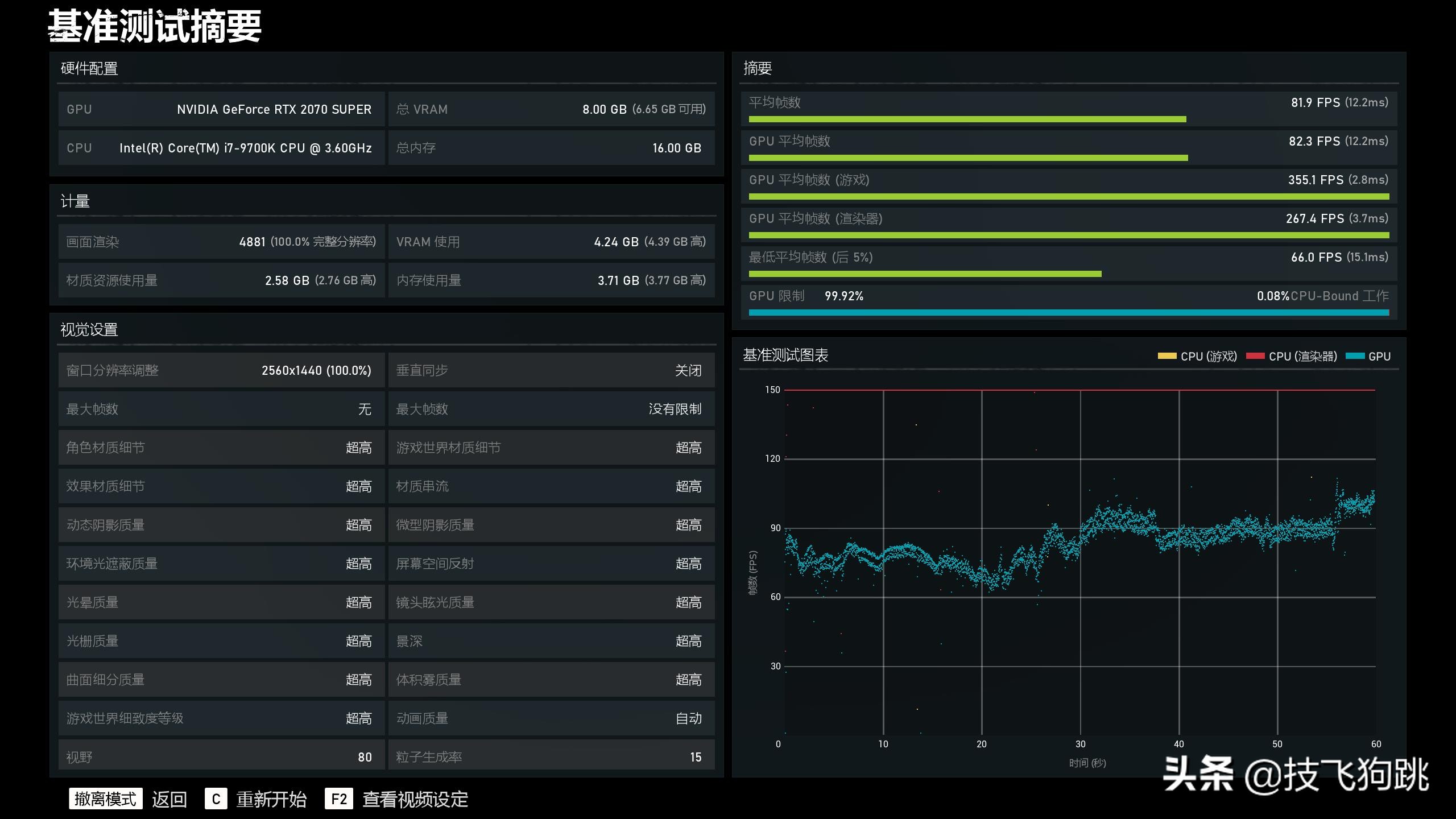The height and width of the screenshot is (819, 1456).
Task: Click the 硬件配置 section header
Action: click(89, 69)
